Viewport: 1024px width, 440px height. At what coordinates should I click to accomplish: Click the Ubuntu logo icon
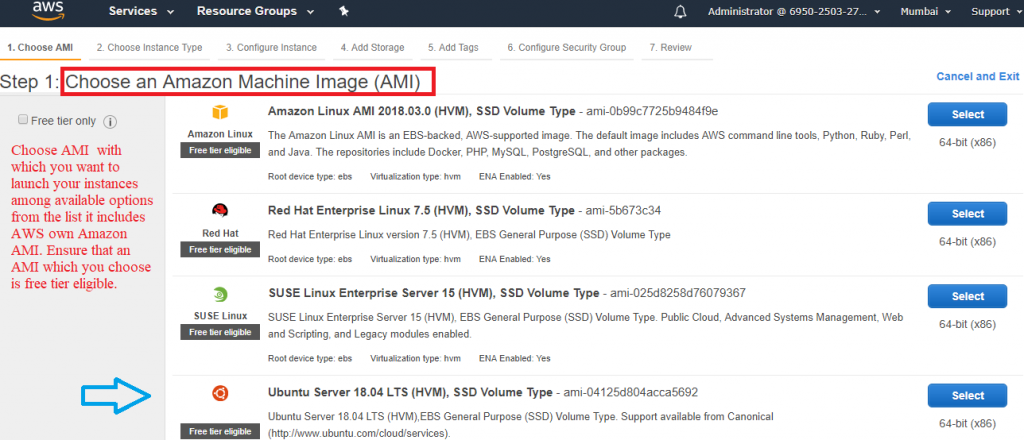pyautogui.click(x=220, y=393)
